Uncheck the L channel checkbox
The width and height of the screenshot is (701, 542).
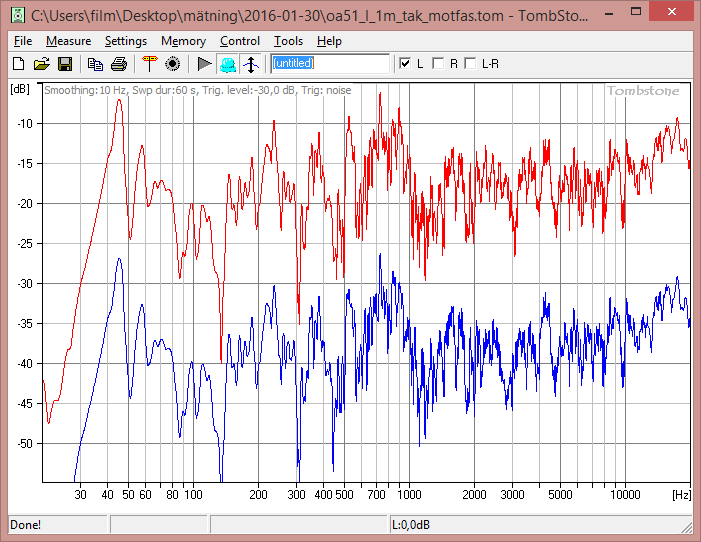405,64
